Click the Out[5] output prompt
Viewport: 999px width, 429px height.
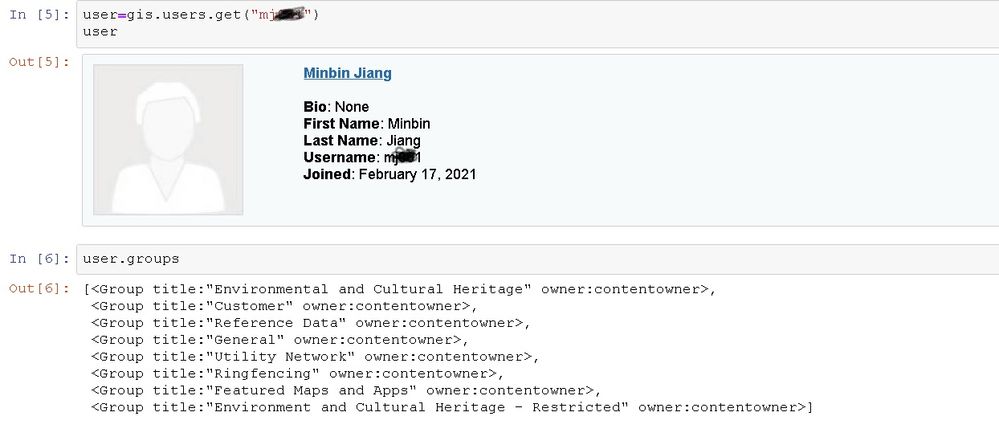[x=39, y=62]
